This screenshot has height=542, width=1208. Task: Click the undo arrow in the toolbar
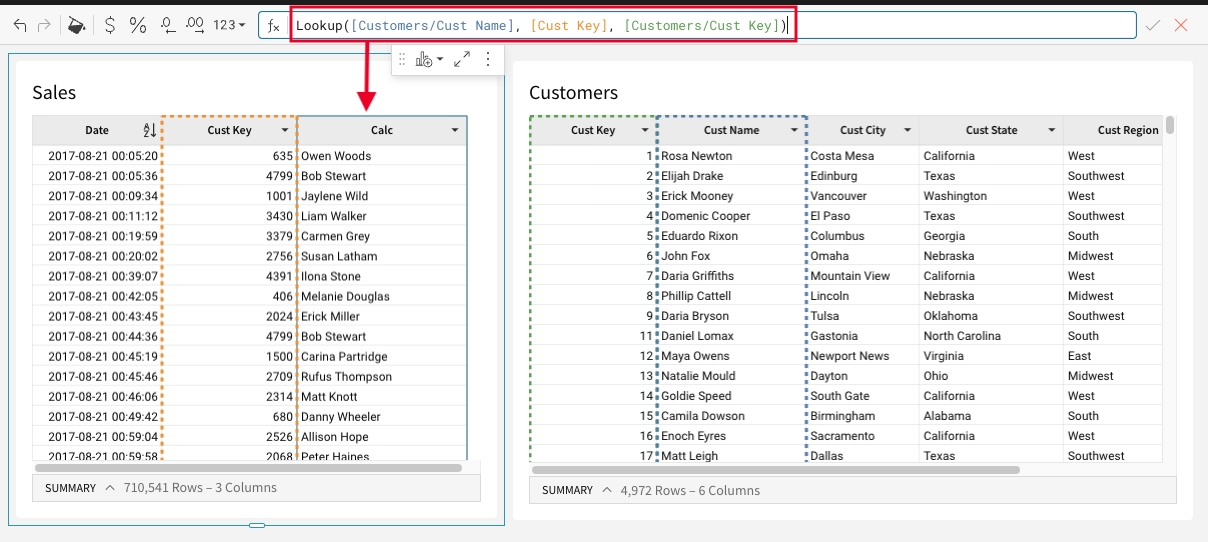click(x=20, y=25)
